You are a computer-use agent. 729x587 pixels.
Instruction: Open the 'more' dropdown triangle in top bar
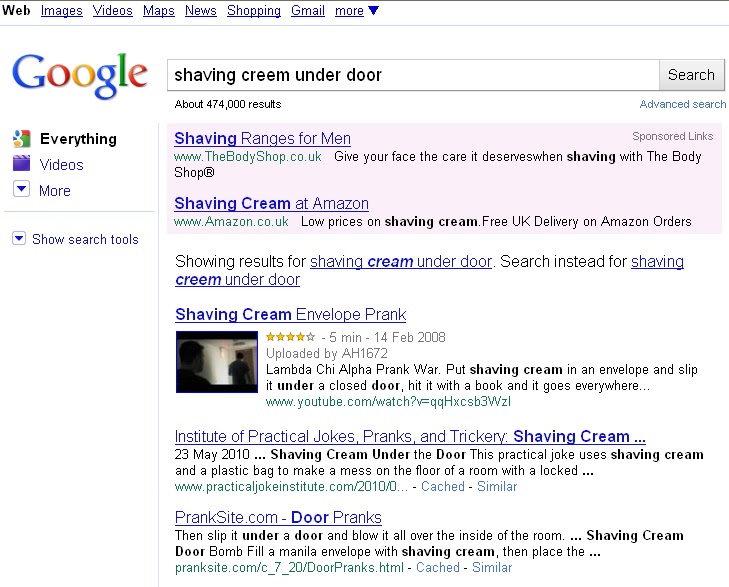tap(373, 10)
